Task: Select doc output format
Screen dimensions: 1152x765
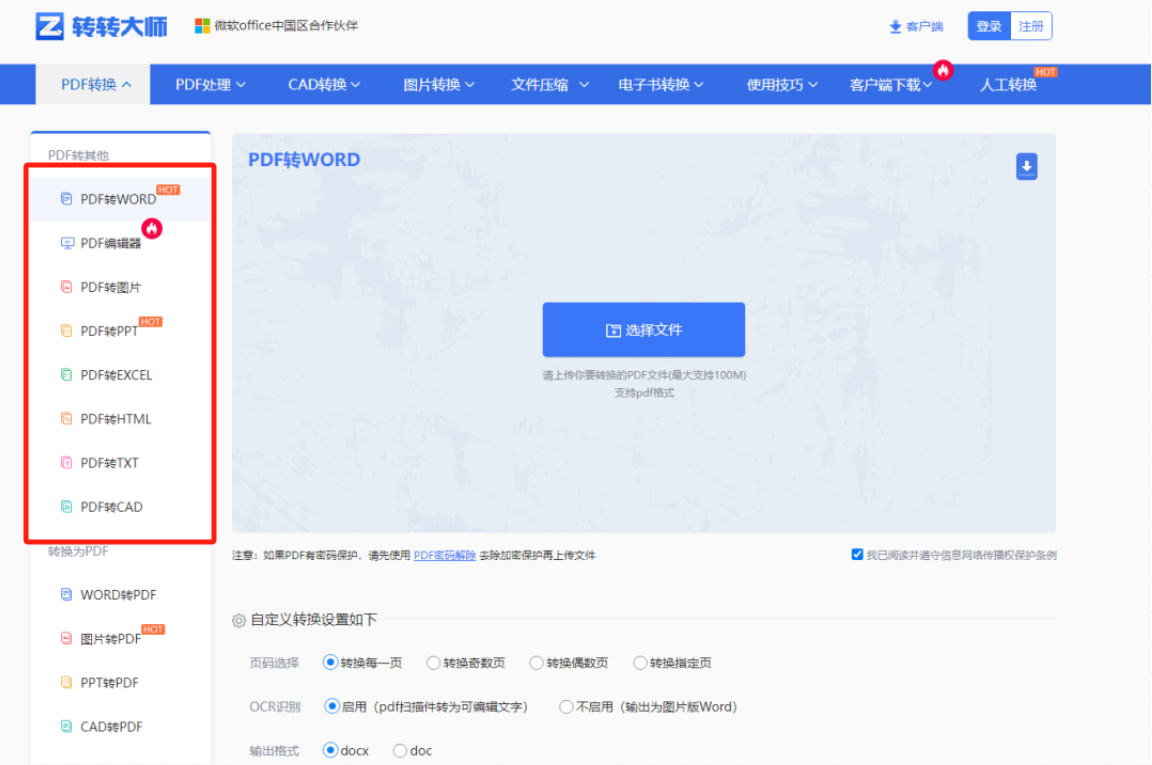Action: (400, 750)
